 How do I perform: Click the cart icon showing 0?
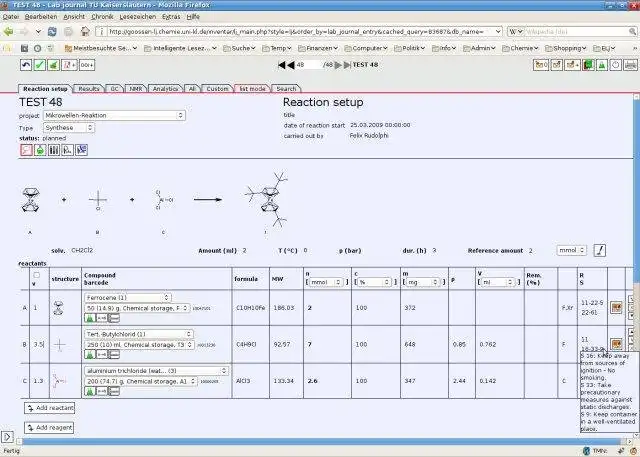[541, 65]
